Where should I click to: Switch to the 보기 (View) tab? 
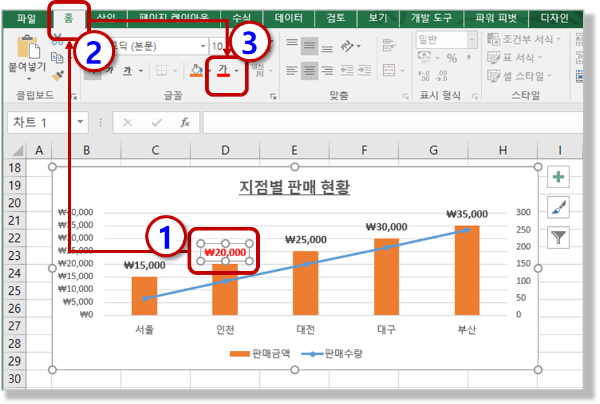378,18
